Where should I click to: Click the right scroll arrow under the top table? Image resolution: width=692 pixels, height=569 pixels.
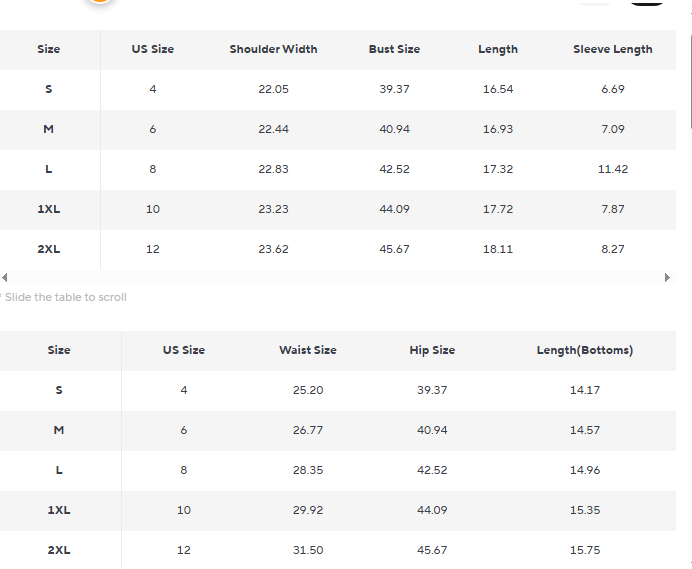[x=667, y=277]
